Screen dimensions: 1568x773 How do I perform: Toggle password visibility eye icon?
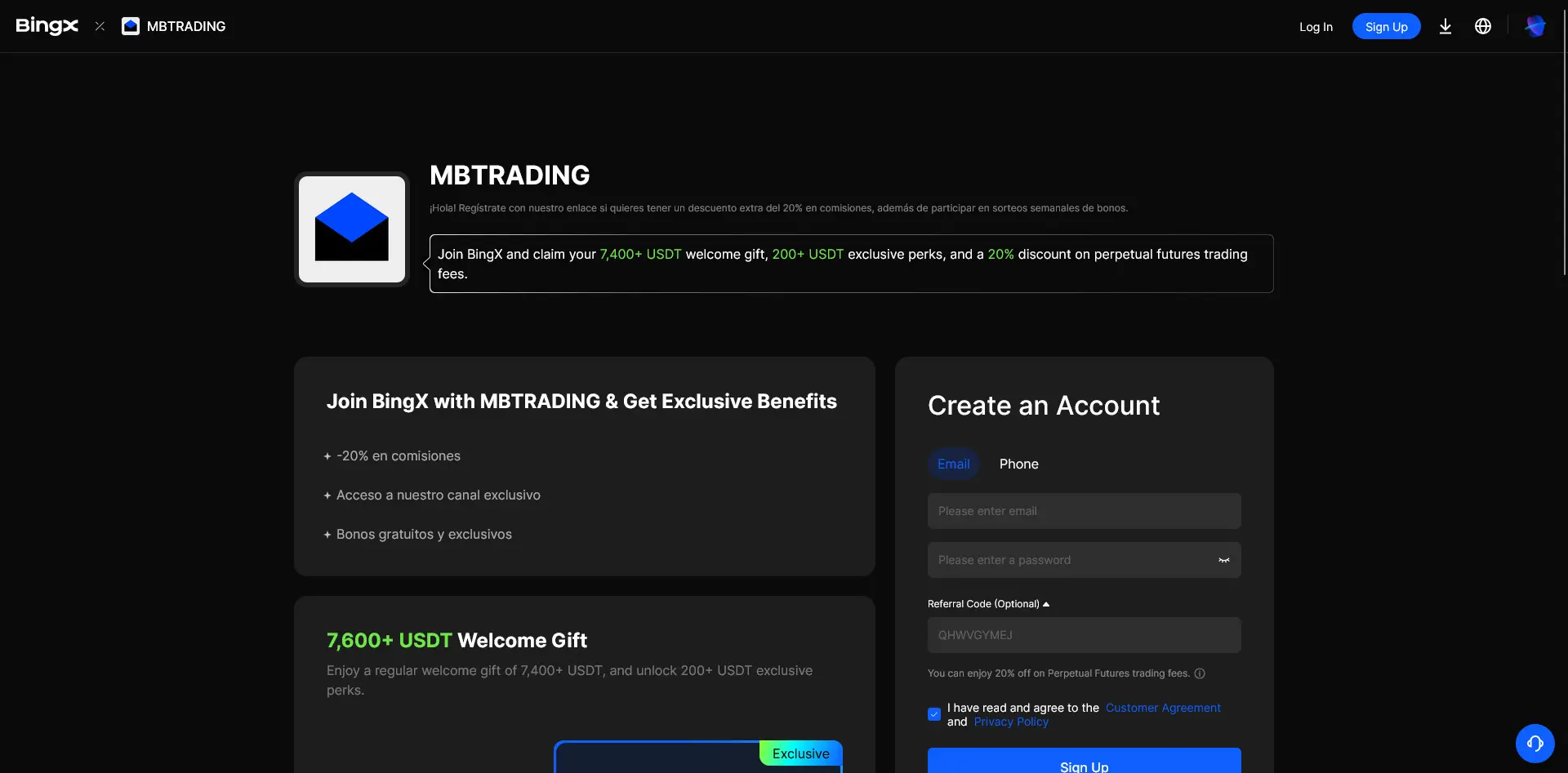(1223, 560)
